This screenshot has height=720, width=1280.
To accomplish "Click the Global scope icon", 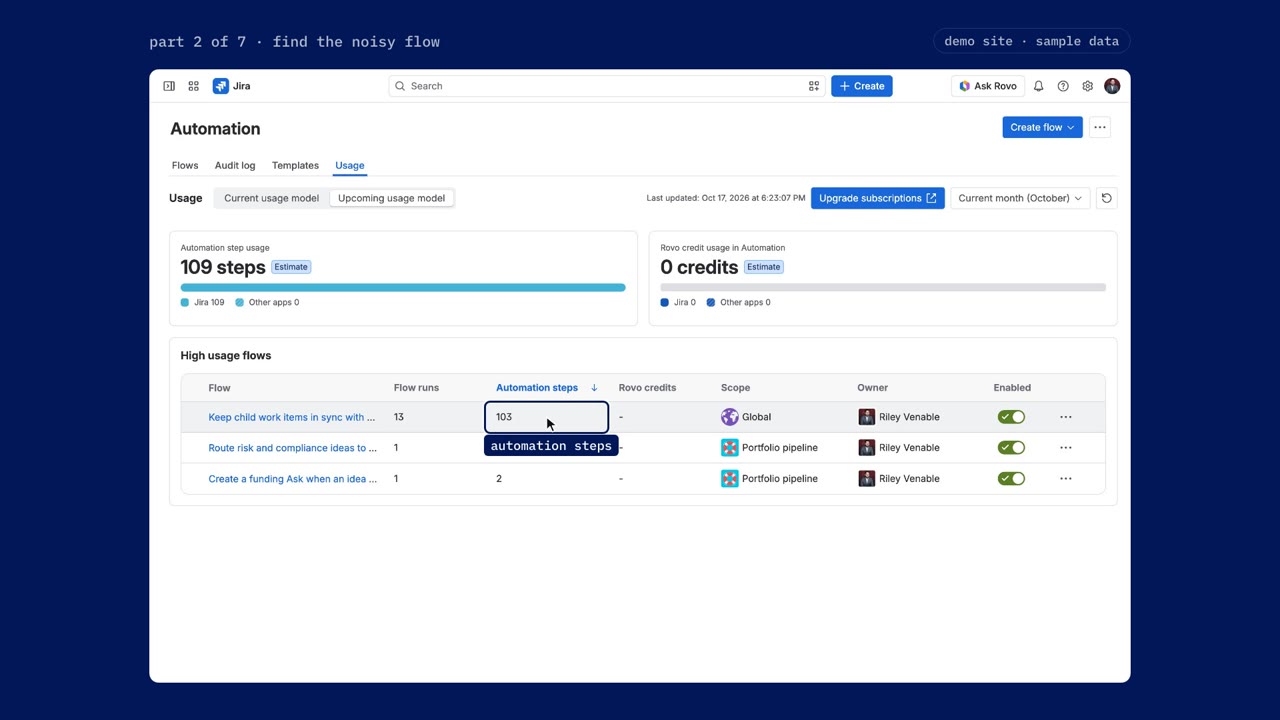I will coord(730,417).
